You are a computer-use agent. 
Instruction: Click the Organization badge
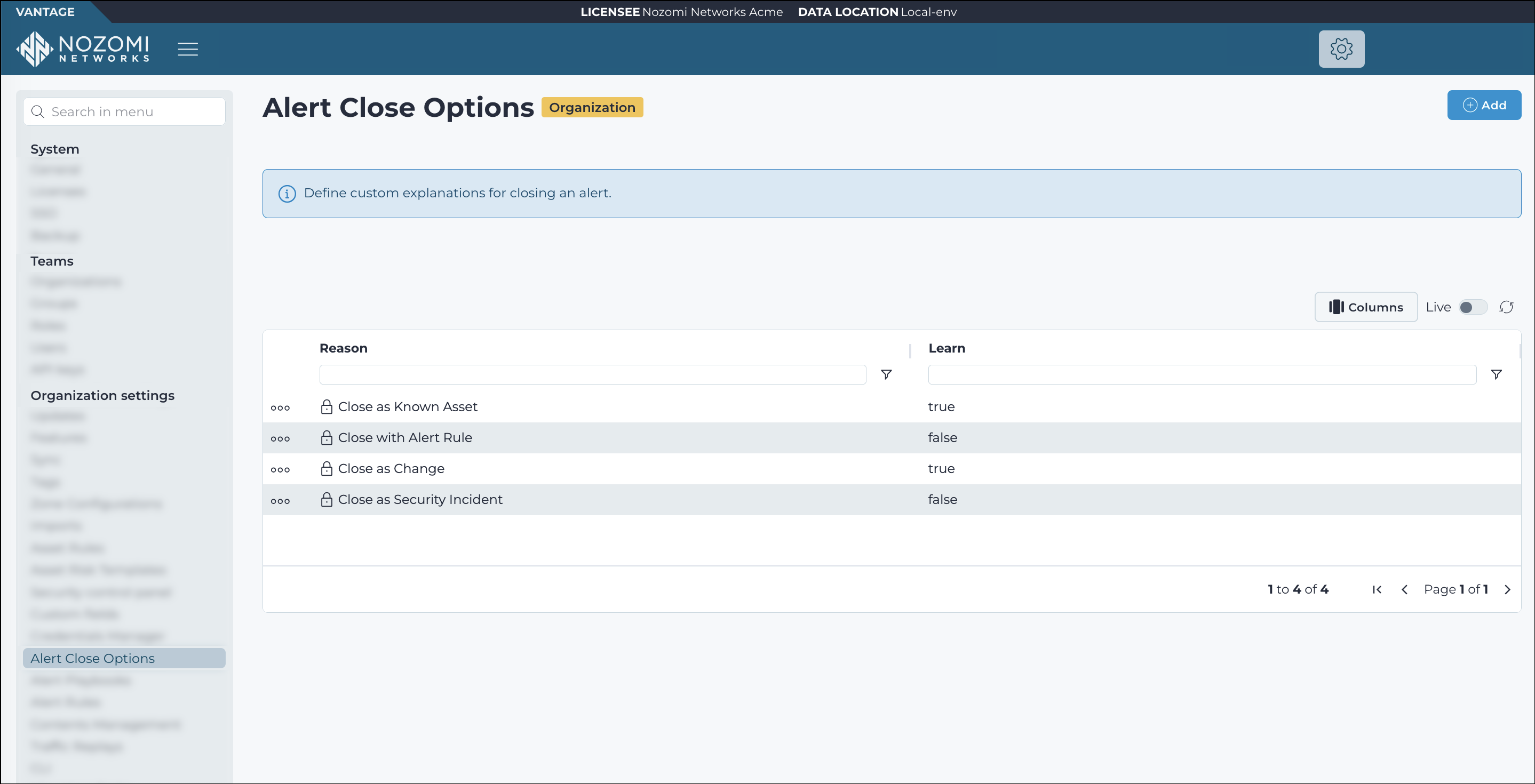[592, 108]
